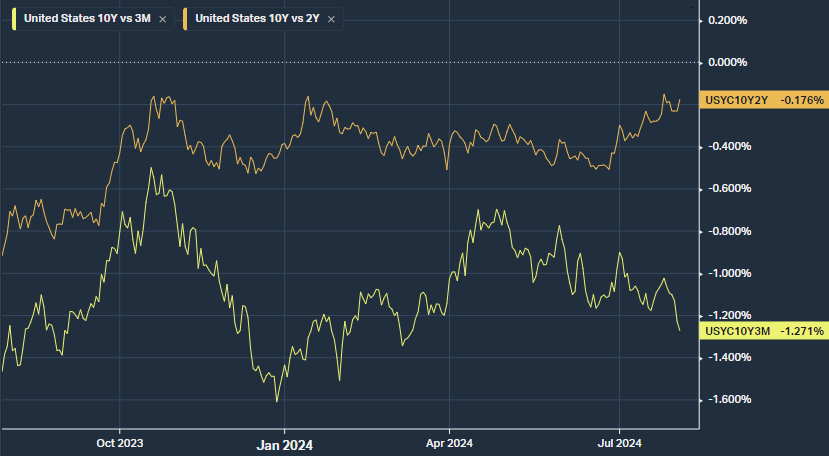Click the Apr 2024 date label
Screen dimensions: 829x456
(450, 442)
